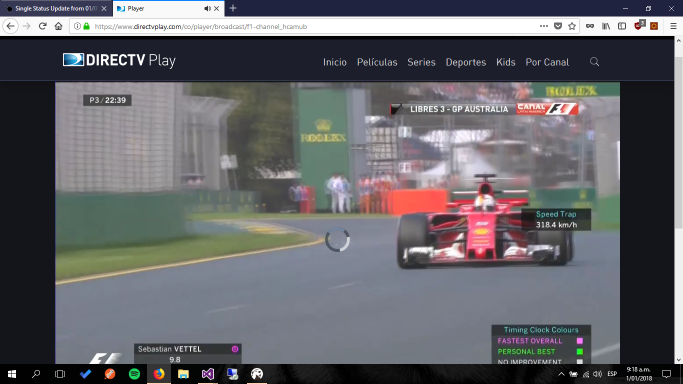The image size is (683, 384).
Task: Open the Firefox hamburger menu
Action: pos(673,26)
